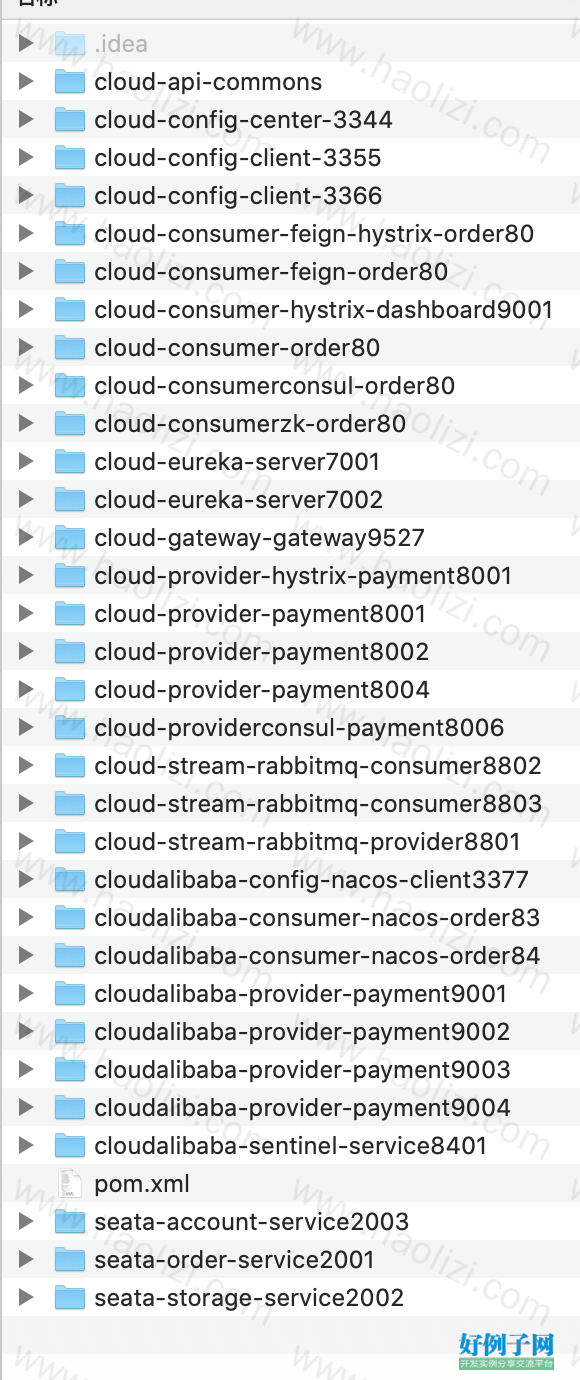Click the cloudalibaba-sentinel-service8401 folder icon

pyautogui.click(x=70, y=1146)
